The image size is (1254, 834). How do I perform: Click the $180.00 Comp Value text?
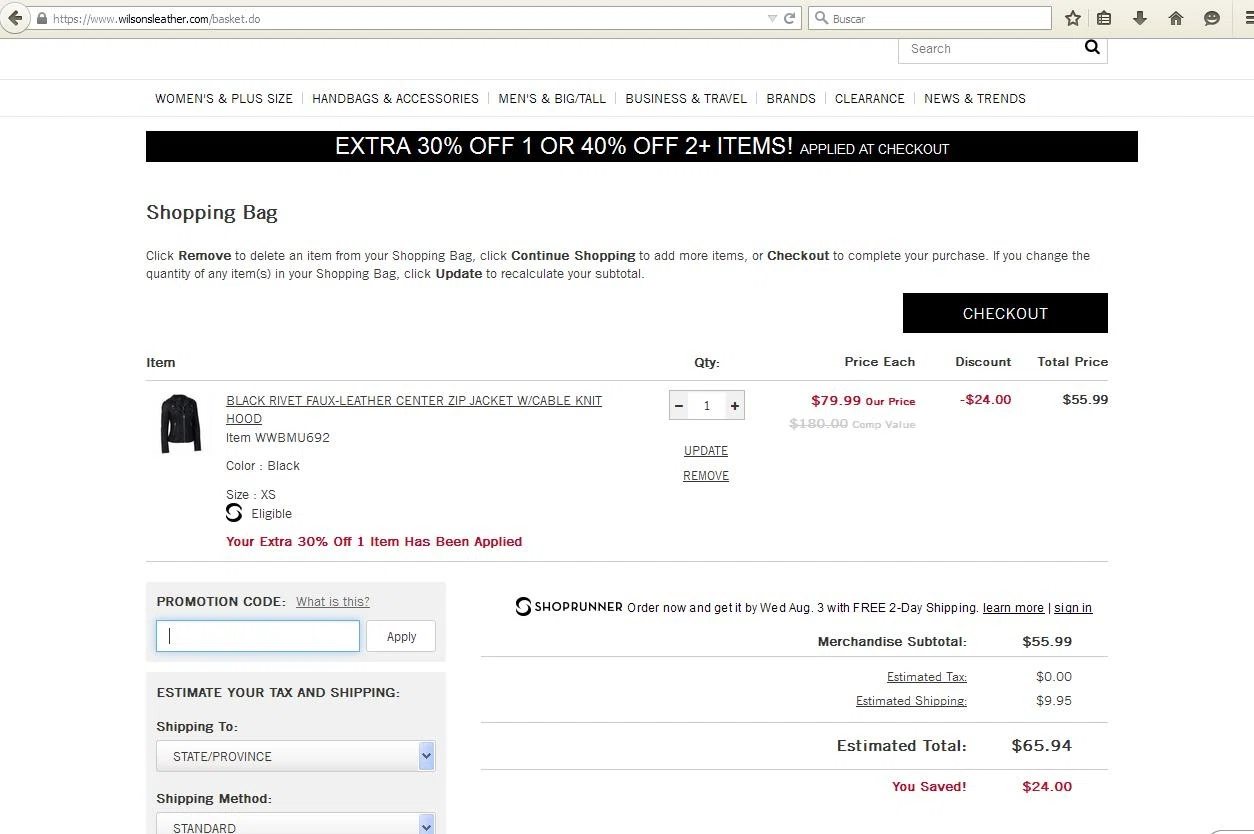[852, 424]
